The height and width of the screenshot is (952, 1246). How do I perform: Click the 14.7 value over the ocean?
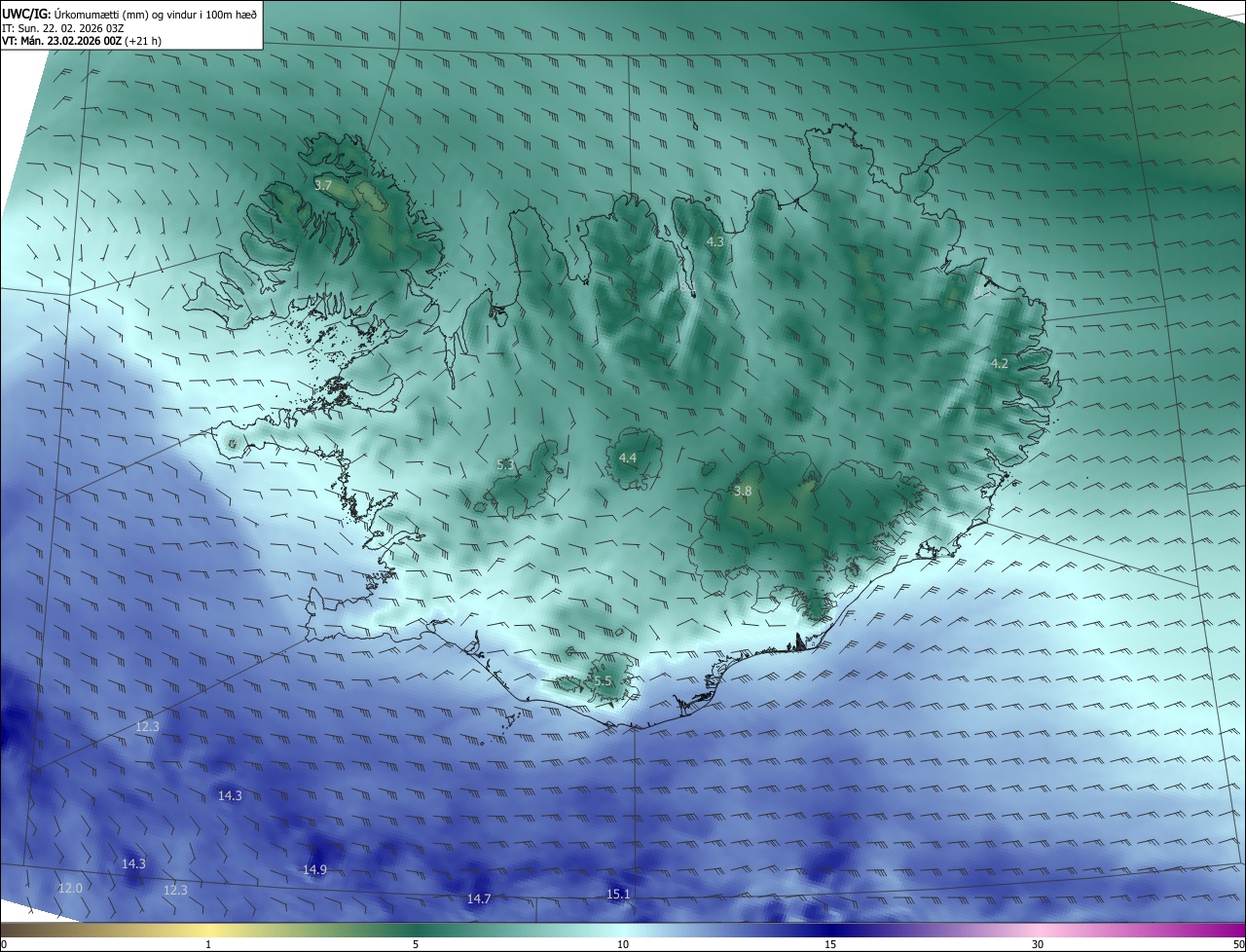pos(479,898)
